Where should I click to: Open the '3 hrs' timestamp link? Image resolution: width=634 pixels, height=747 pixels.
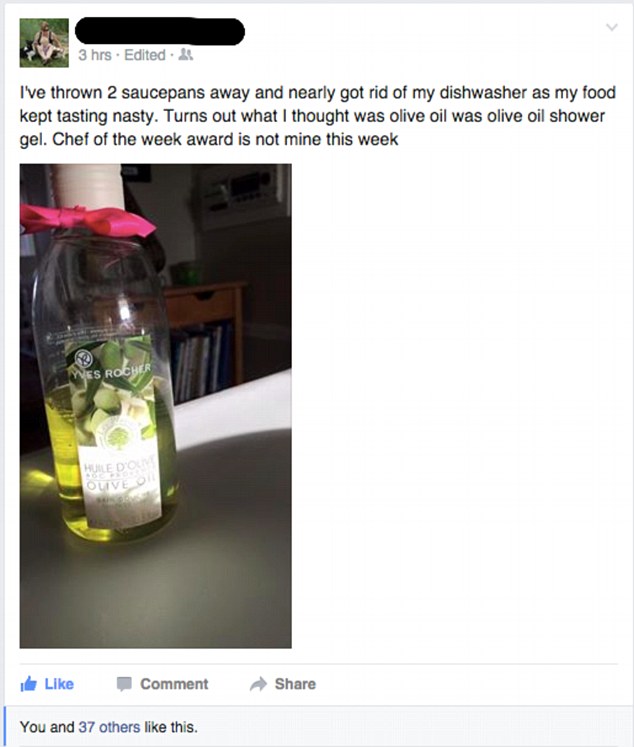tap(95, 55)
